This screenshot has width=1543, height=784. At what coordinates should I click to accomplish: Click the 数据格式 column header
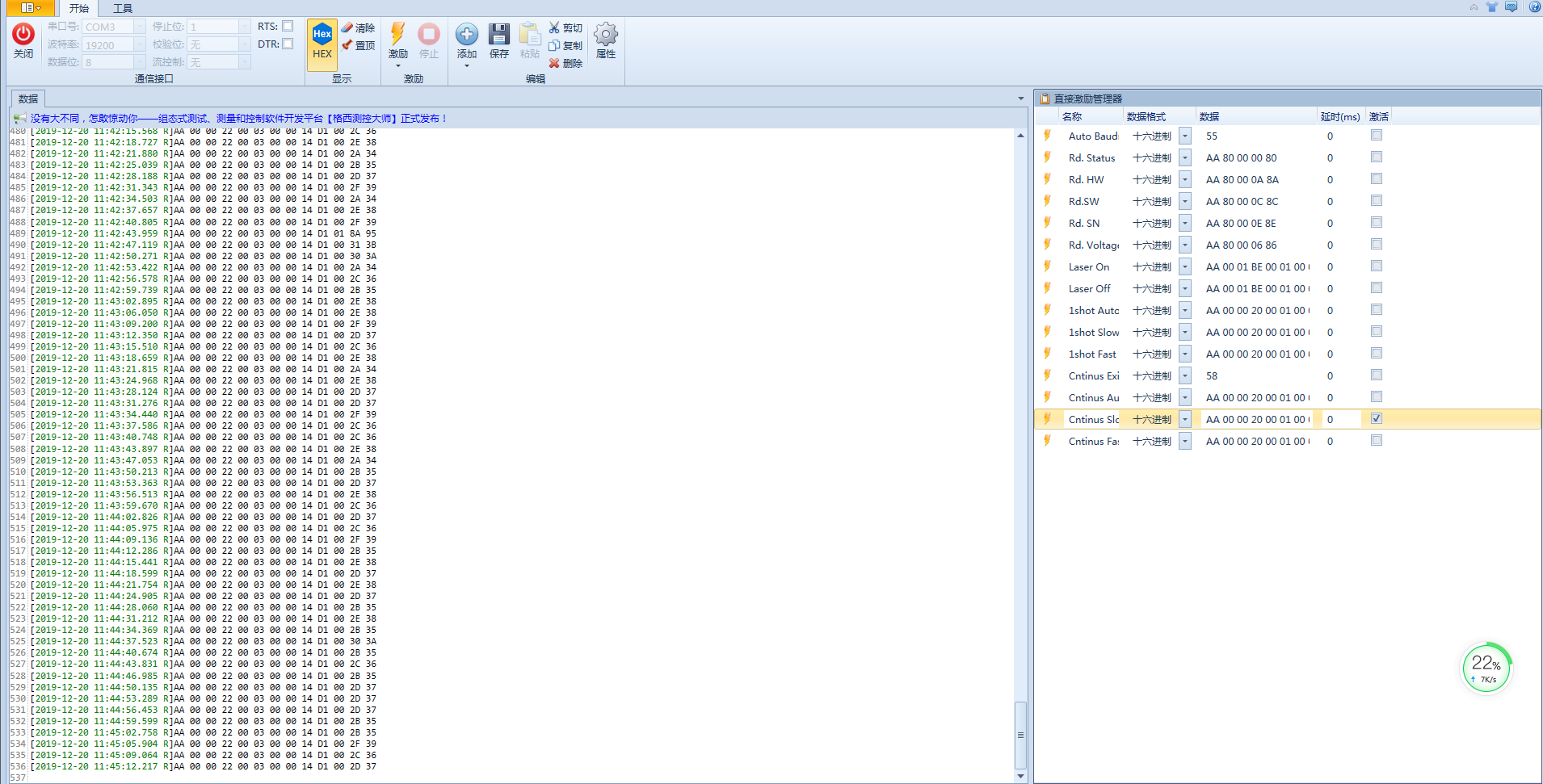point(1160,116)
